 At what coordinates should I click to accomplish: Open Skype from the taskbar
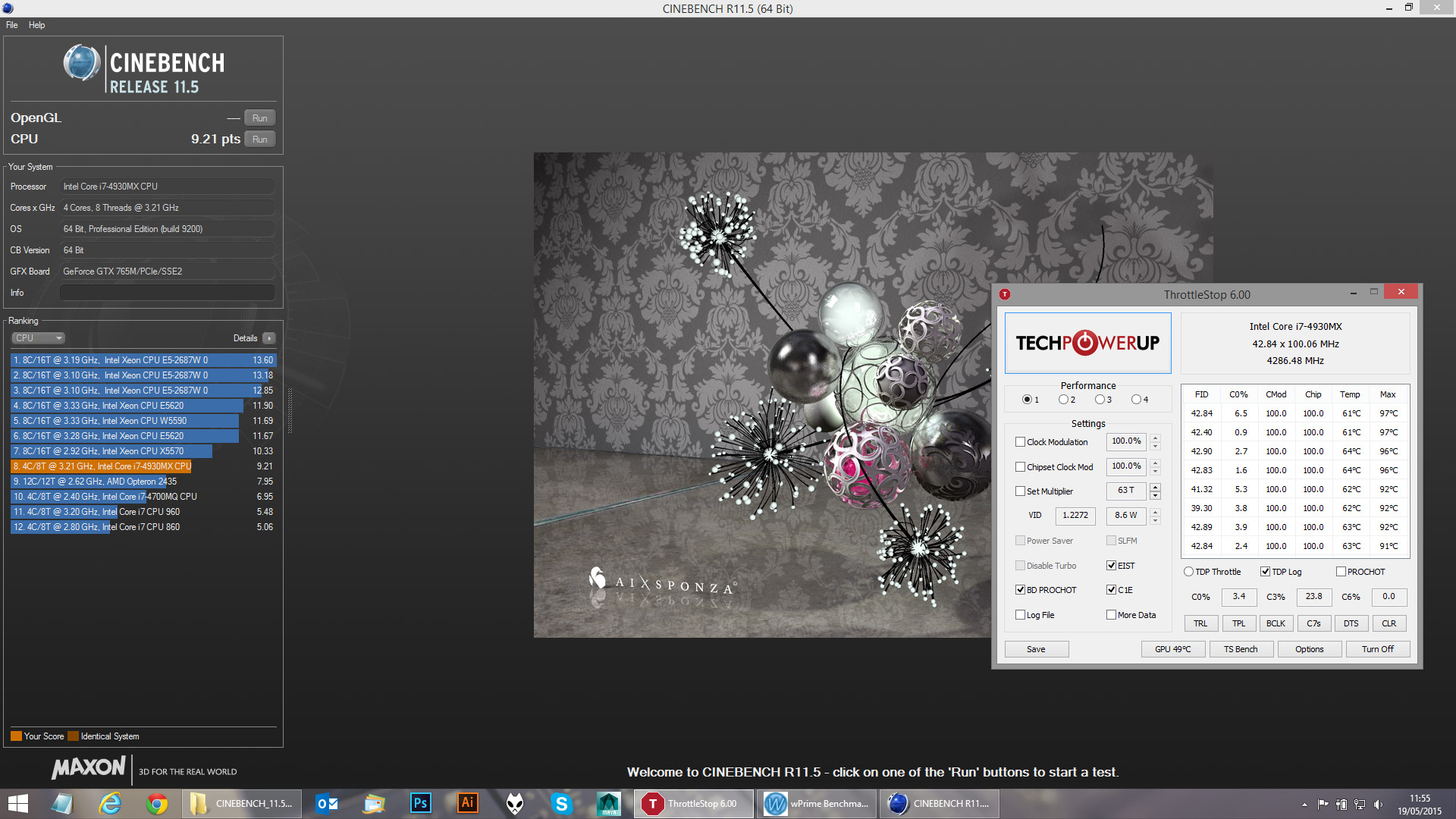coord(562,804)
